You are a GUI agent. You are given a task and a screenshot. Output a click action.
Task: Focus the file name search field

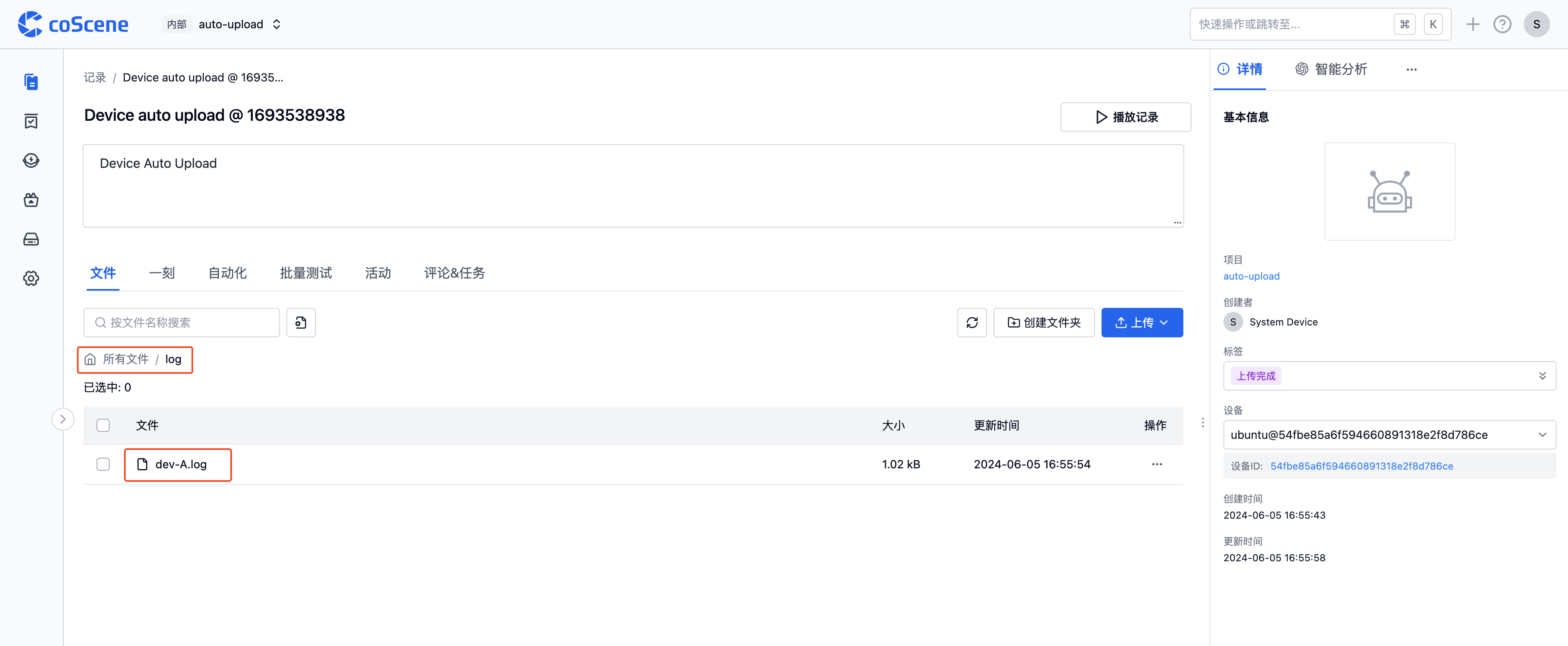coord(181,322)
